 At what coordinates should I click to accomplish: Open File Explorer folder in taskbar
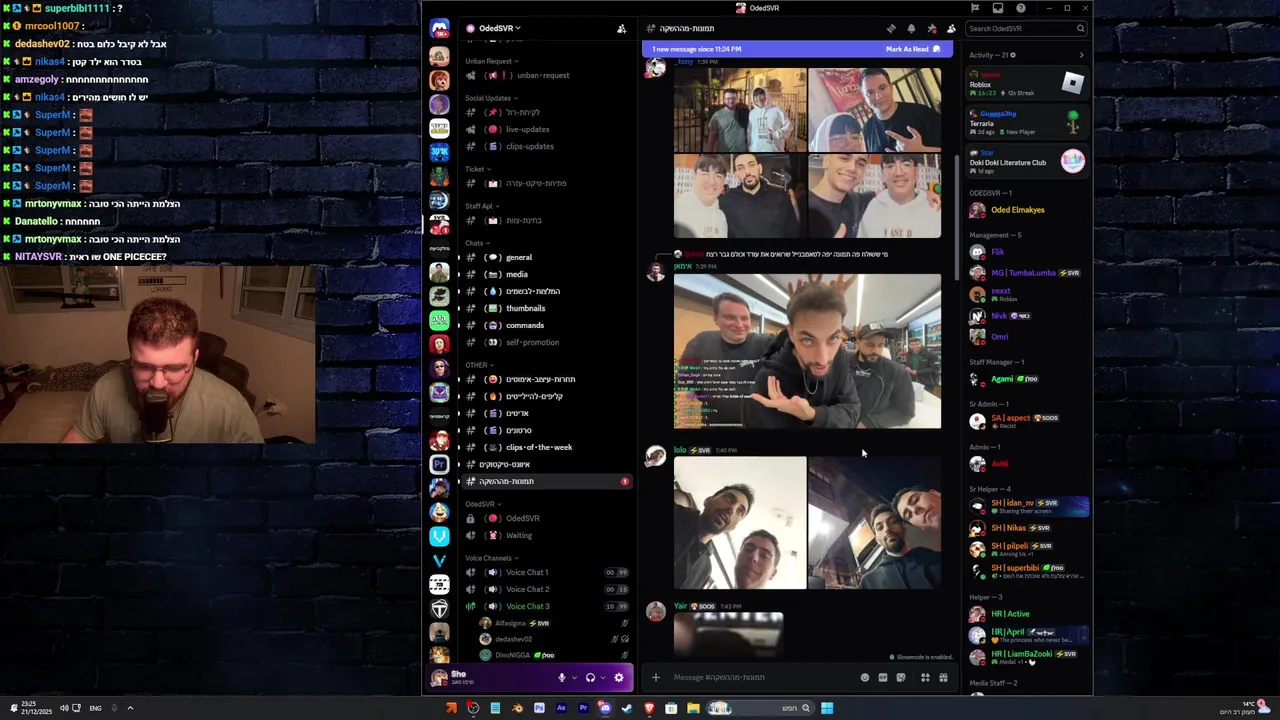[x=693, y=708]
